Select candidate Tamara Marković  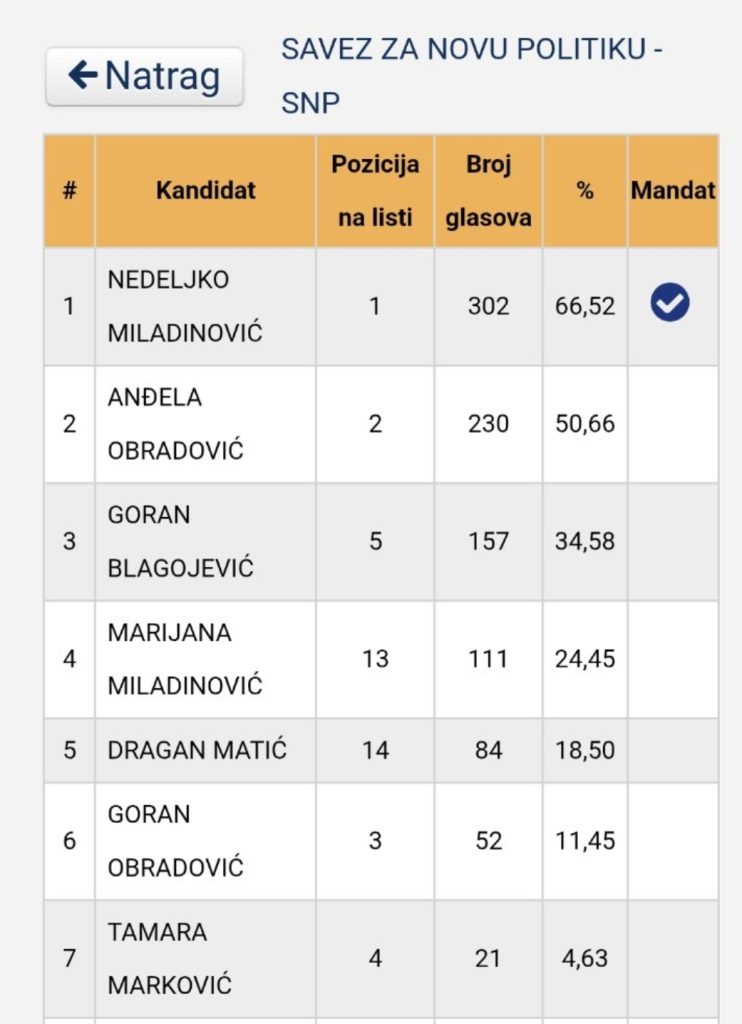170,958
